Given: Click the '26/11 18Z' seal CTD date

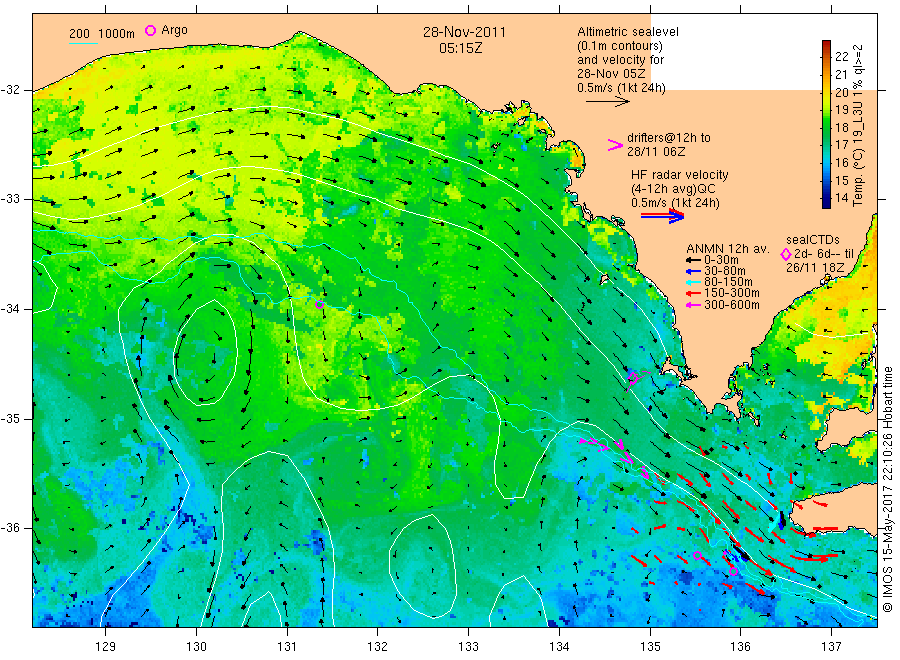Looking at the screenshot, I should (x=815, y=268).
